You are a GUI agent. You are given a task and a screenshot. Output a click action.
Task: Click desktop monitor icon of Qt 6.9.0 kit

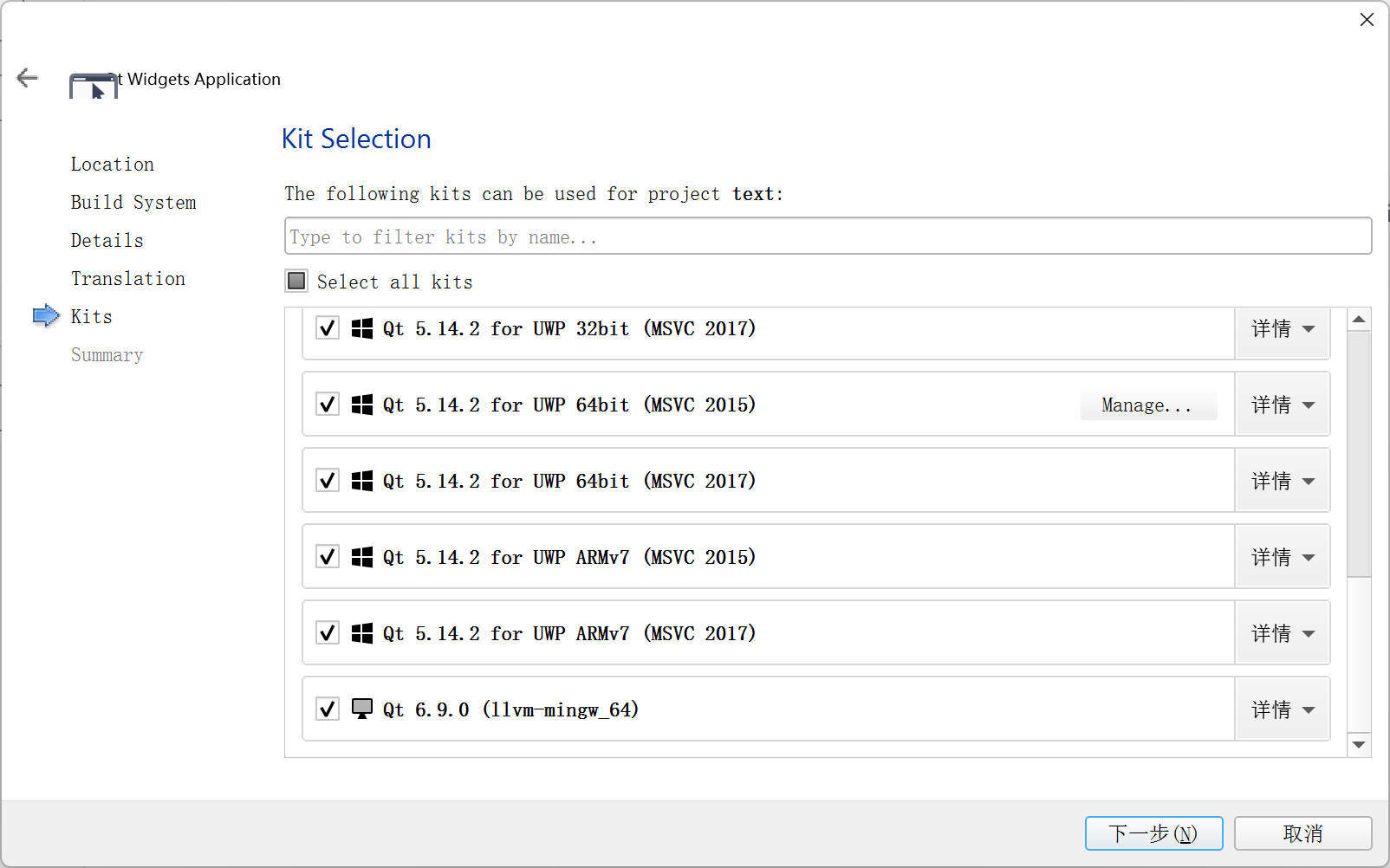(362, 709)
